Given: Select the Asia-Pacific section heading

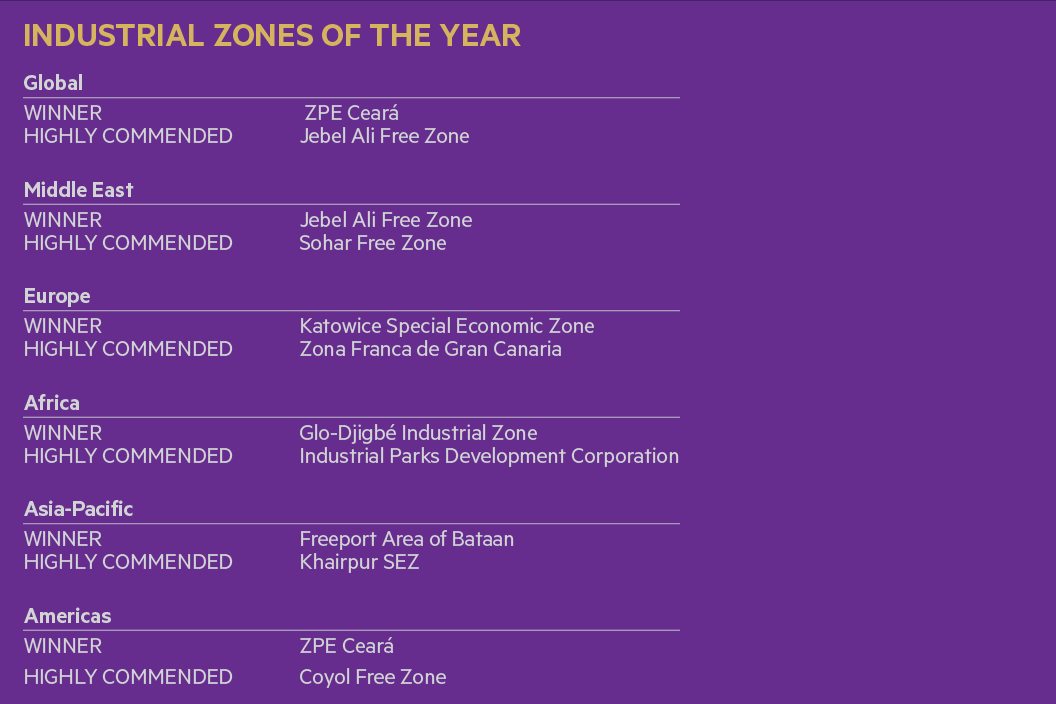Looking at the screenshot, I should [78, 509].
